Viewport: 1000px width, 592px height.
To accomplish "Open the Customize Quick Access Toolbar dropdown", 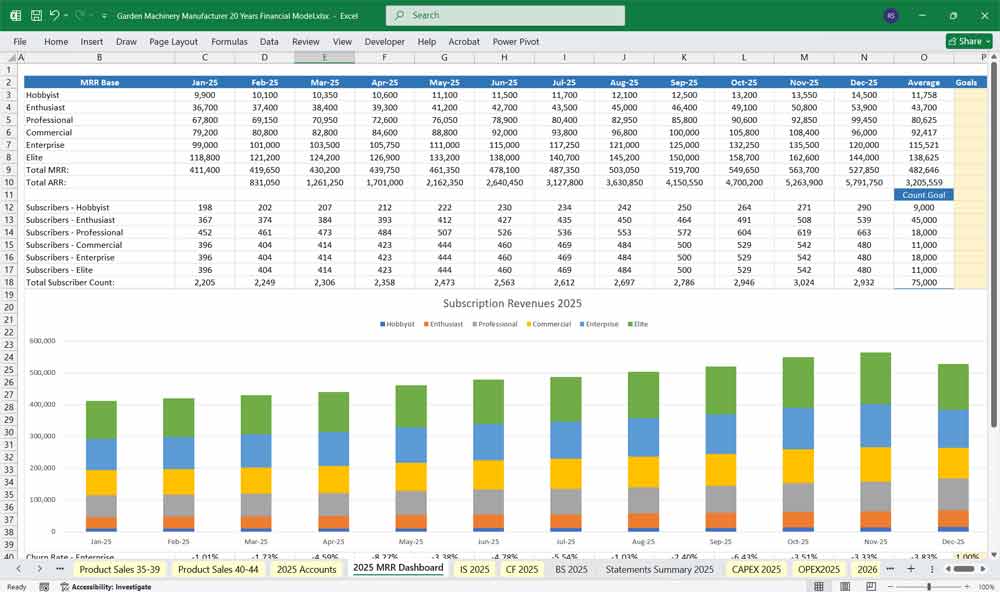I will [x=104, y=14].
